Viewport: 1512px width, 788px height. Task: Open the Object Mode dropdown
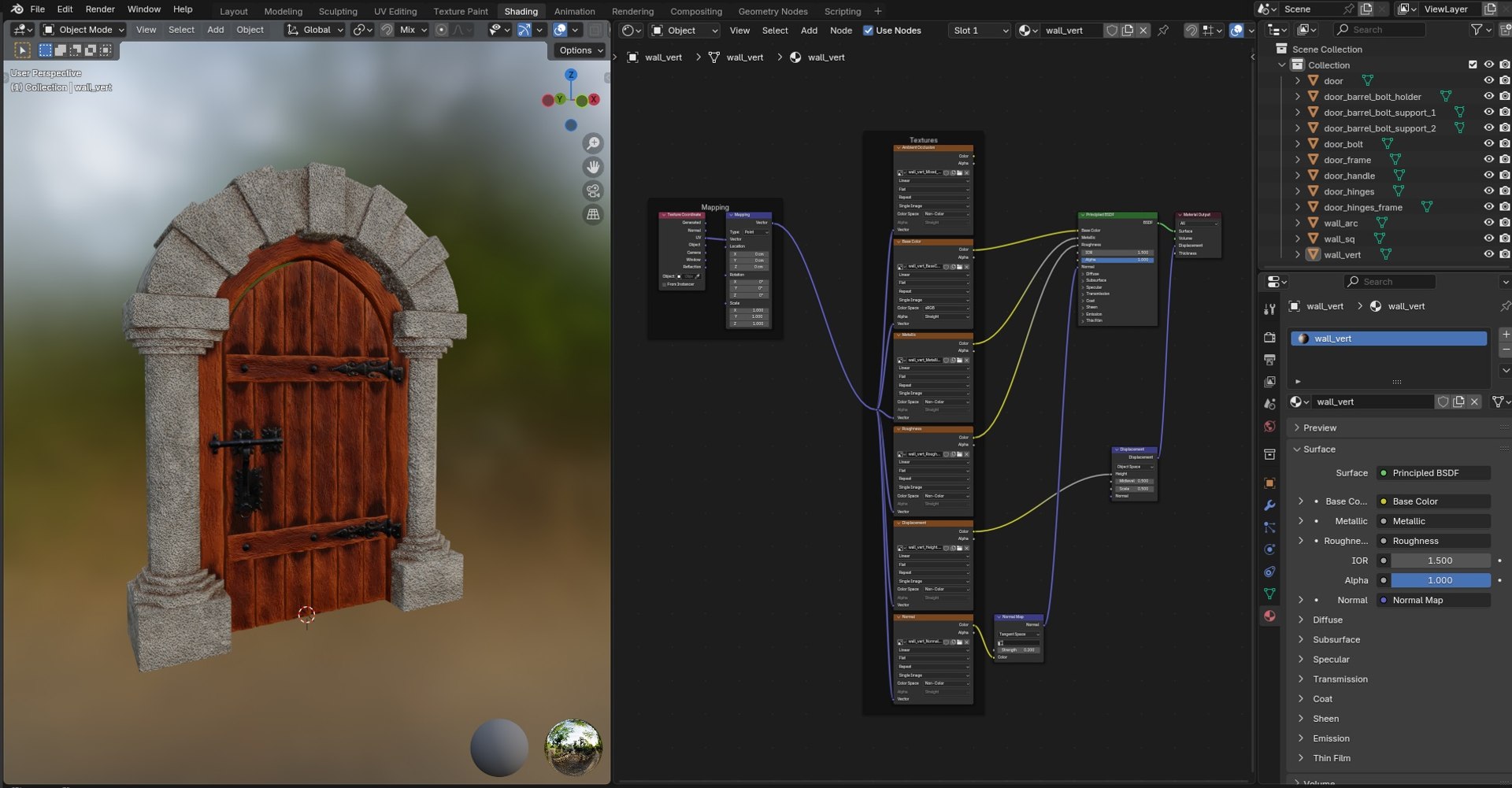[x=83, y=30]
